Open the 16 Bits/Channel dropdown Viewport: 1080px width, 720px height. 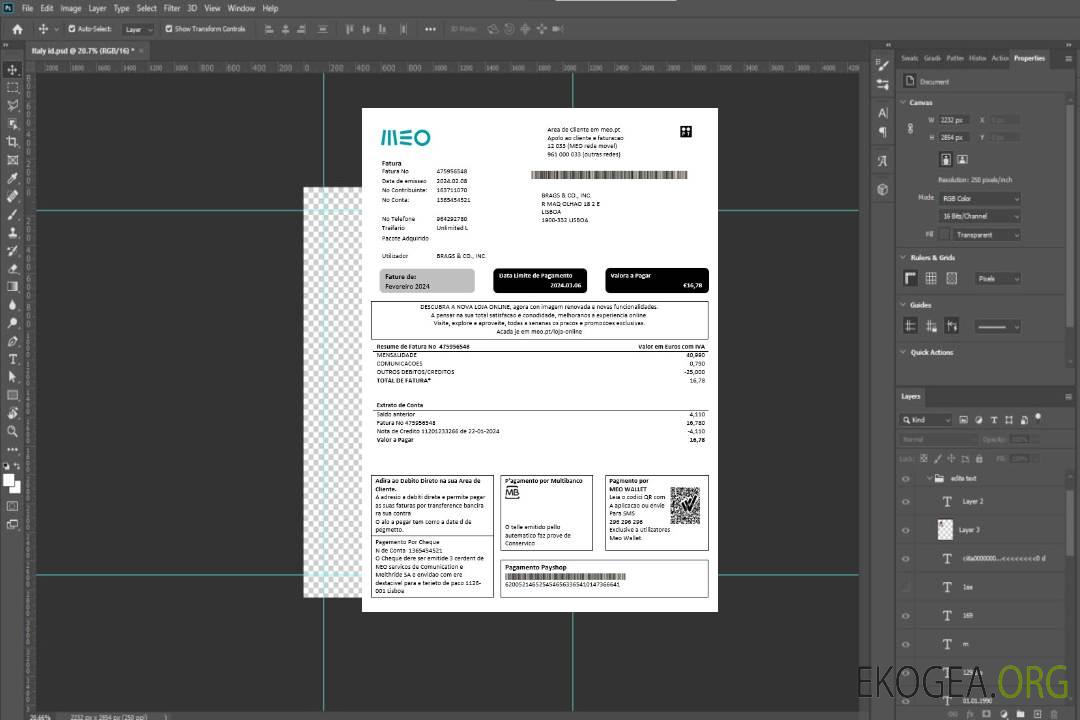pos(980,216)
